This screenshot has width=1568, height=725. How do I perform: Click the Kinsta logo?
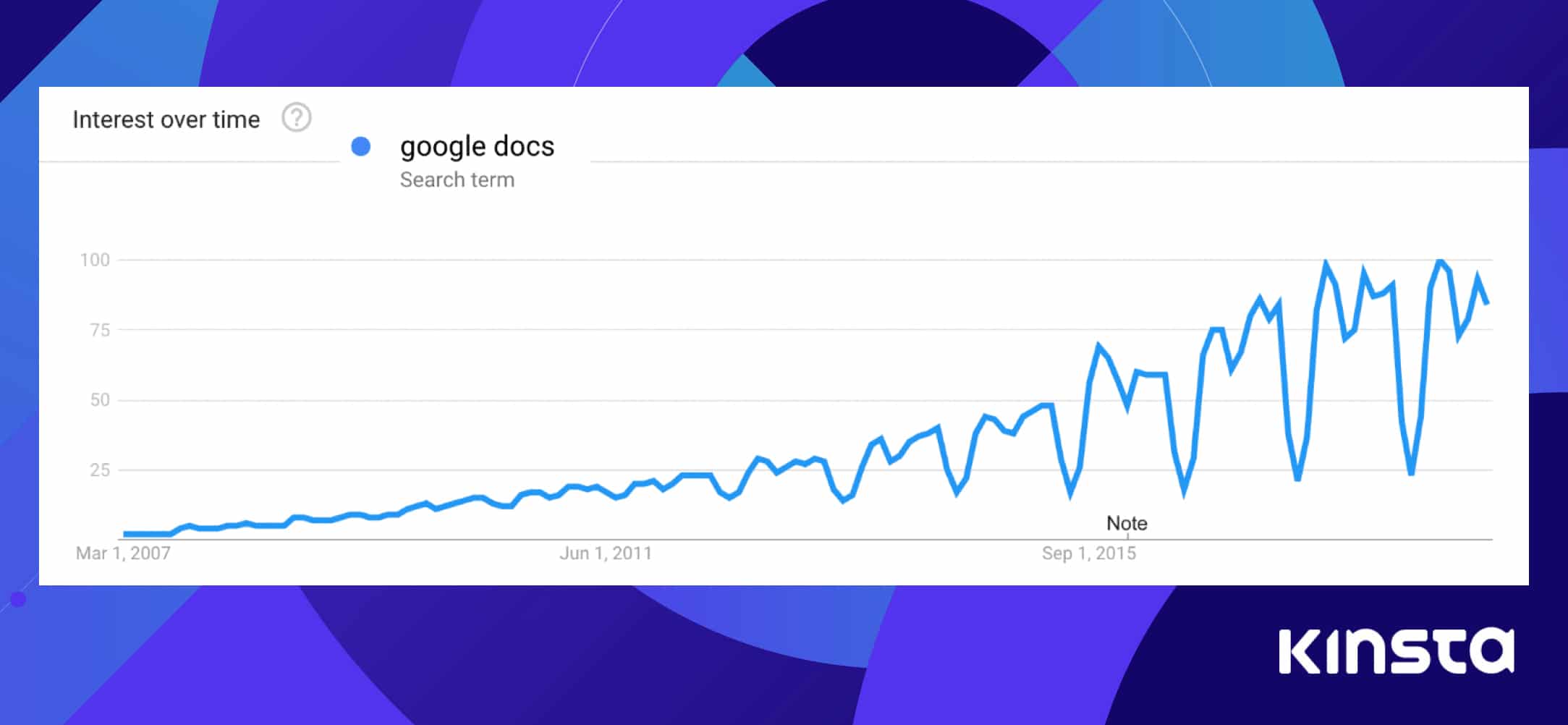coord(1397,651)
